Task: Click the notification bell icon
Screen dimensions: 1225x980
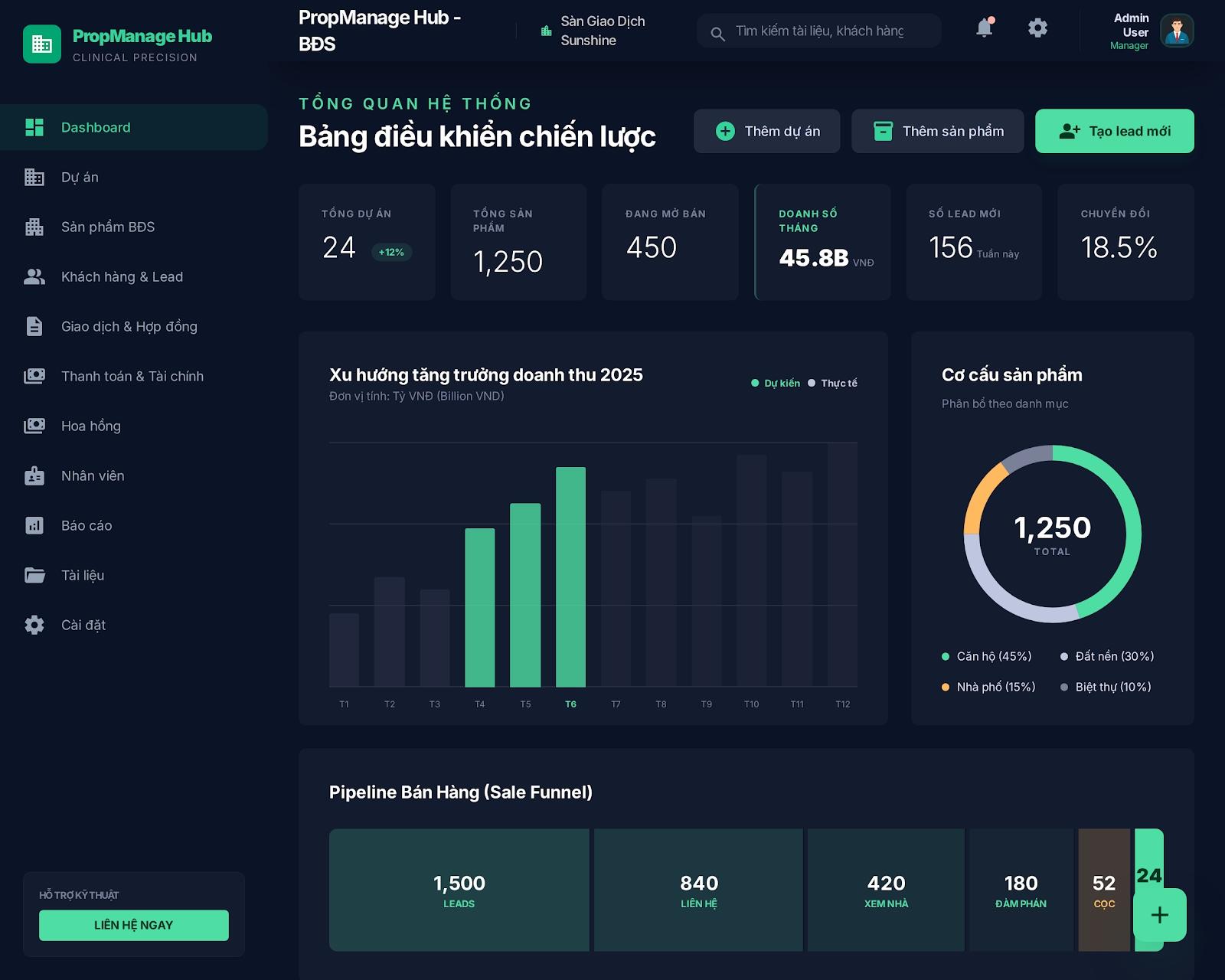Action: tap(983, 28)
